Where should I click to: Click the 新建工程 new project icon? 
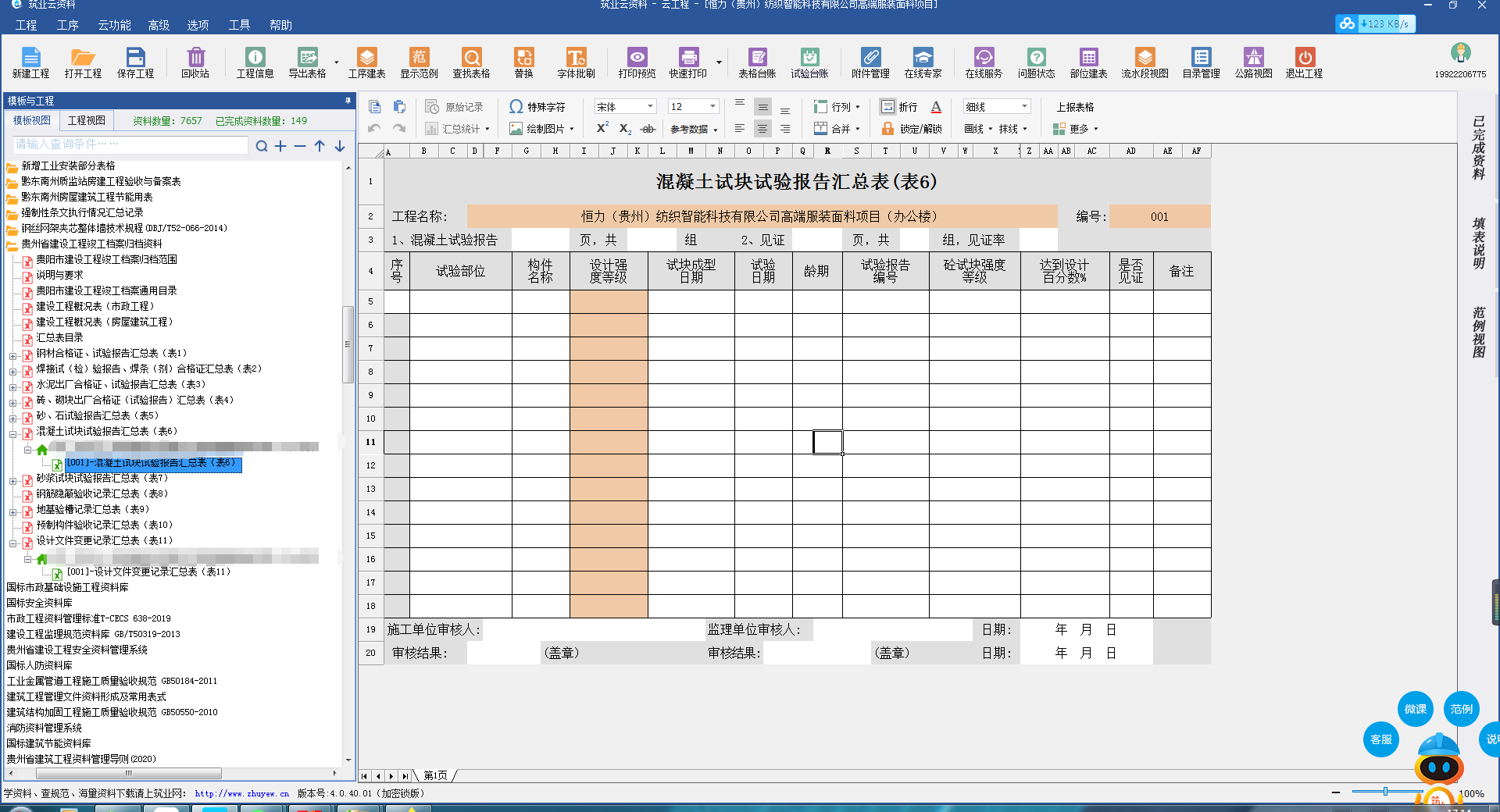point(30,62)
